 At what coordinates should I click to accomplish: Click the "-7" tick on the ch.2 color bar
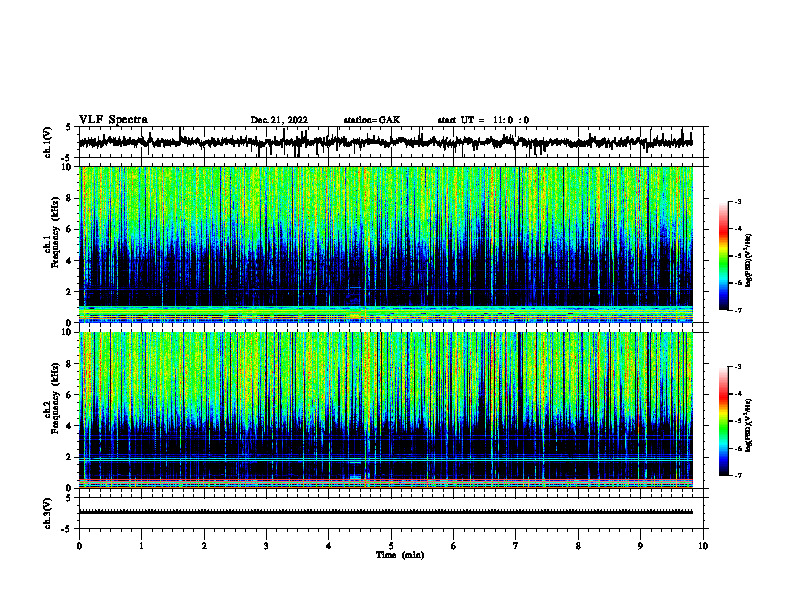tap(738, 475)
